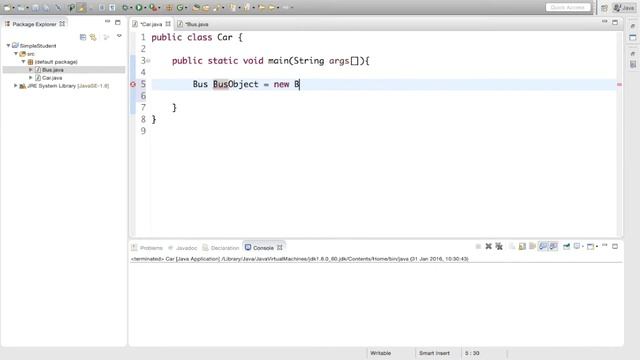Close the Car.java editor tab

coord(168,24)
